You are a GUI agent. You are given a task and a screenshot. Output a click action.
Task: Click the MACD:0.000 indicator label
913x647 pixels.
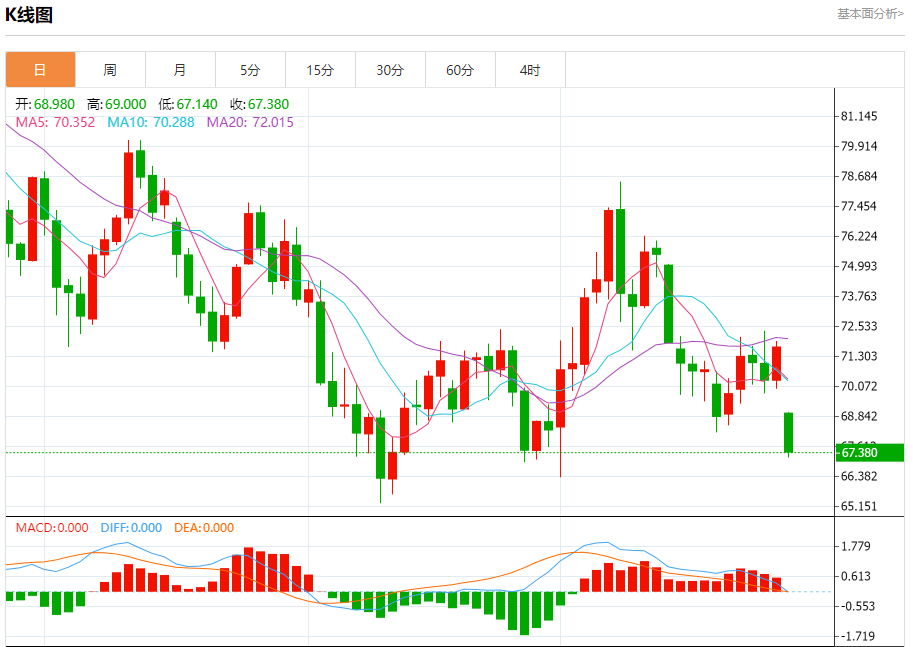click(52, 528)
